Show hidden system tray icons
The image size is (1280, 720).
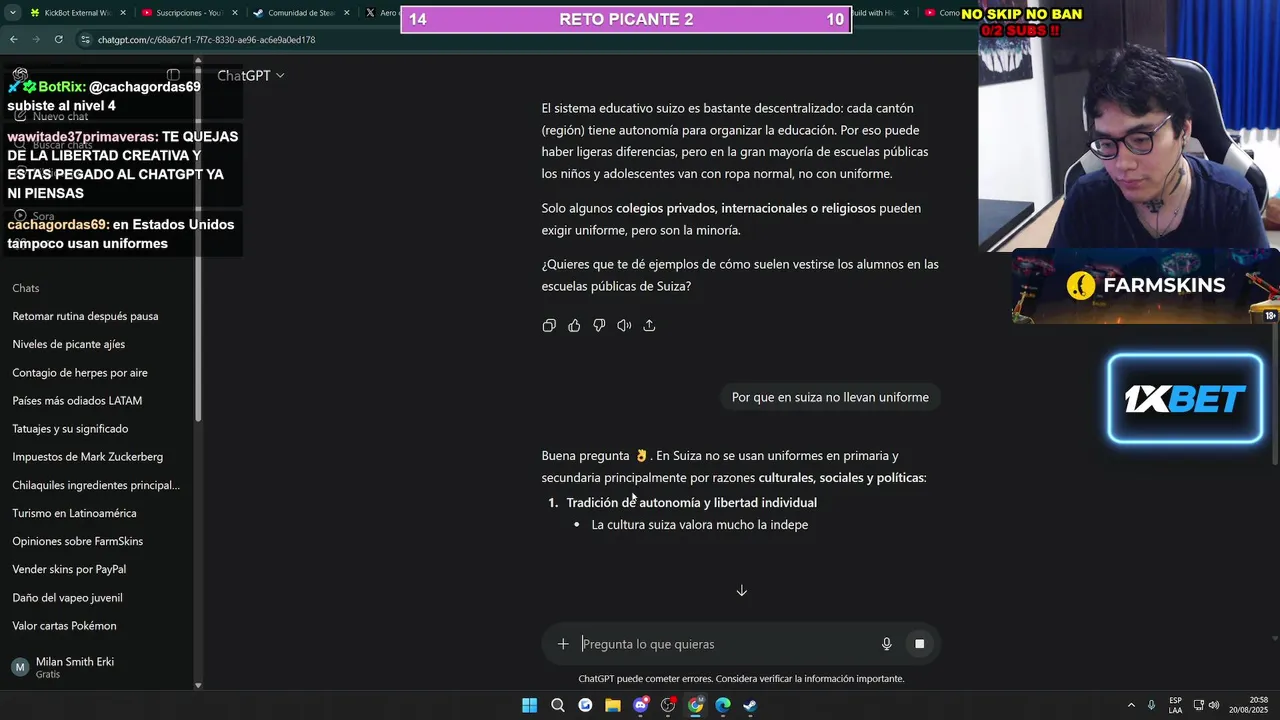pos(1131,705)
